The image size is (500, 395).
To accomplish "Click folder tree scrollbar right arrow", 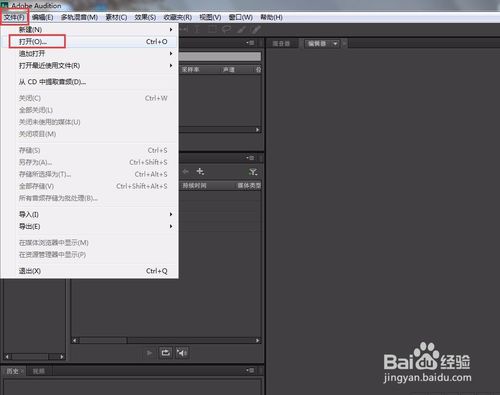I will click(x=62, y=357).
